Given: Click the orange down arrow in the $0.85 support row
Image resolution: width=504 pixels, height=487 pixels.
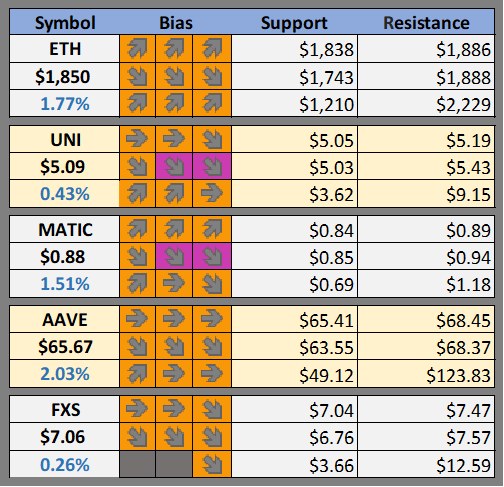Looking at the screenshot, I should point(137,256).
